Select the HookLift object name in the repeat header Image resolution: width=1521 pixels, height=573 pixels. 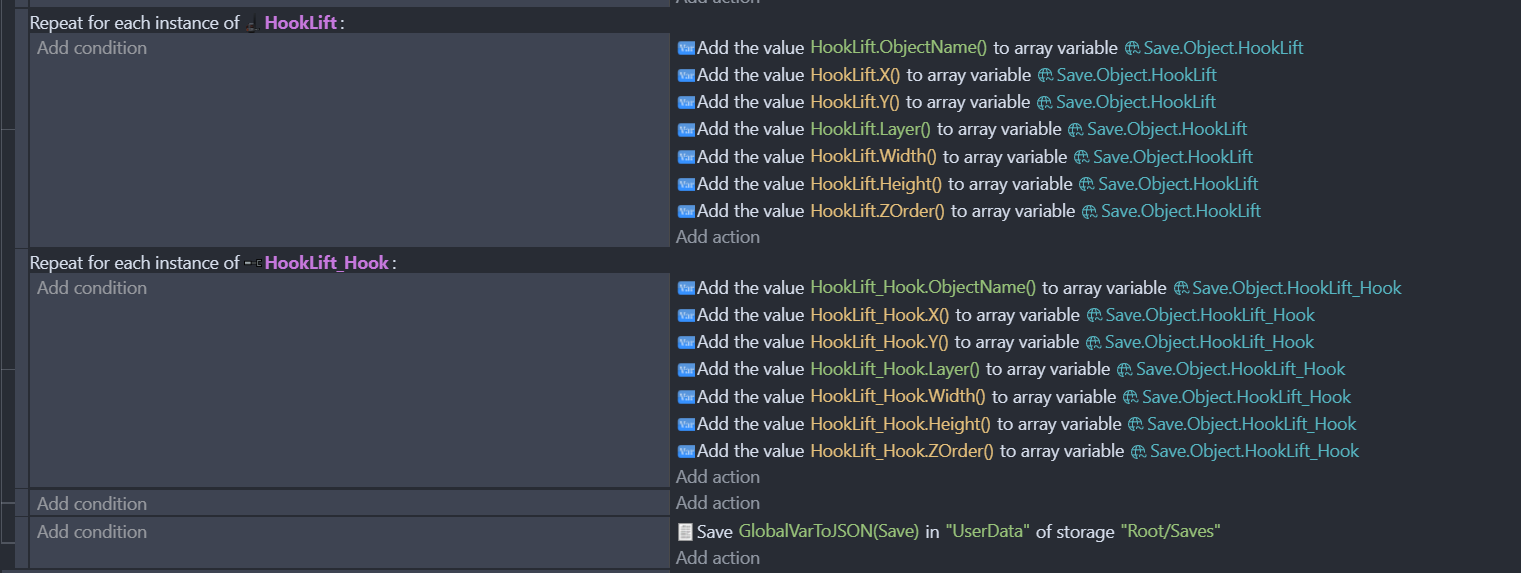[300, 23]
